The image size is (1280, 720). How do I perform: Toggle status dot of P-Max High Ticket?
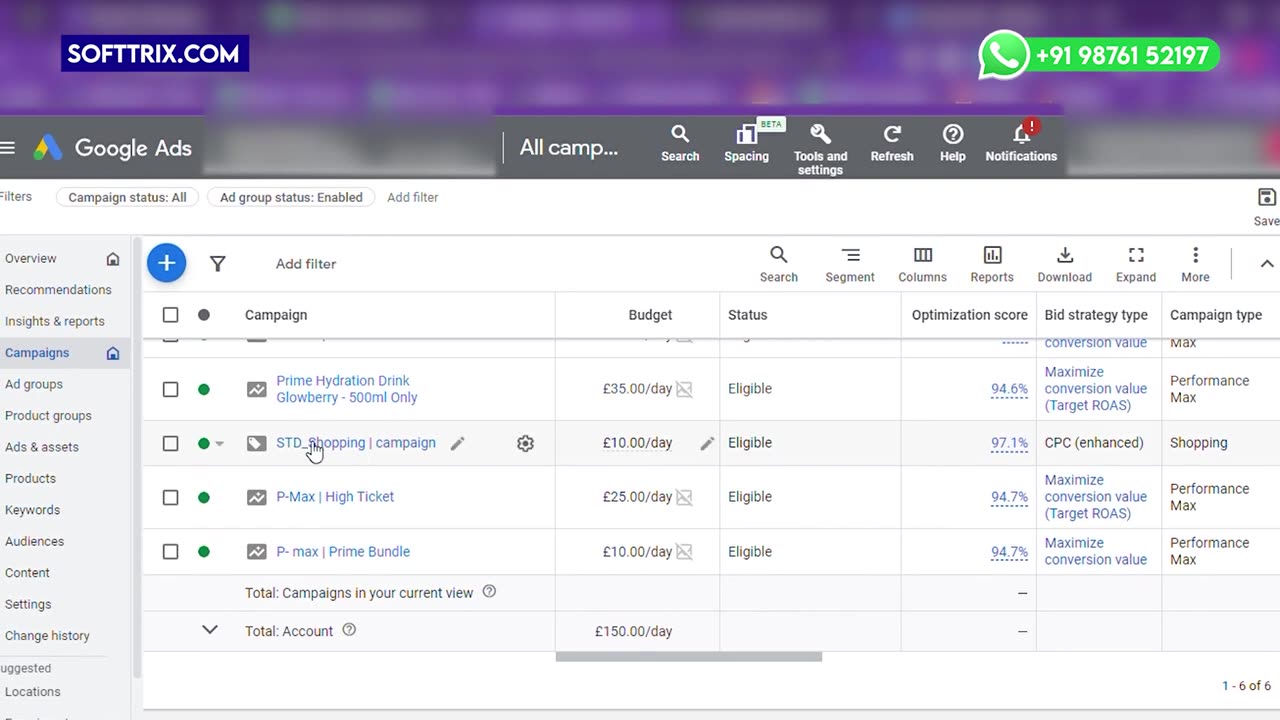coord(204,497)
